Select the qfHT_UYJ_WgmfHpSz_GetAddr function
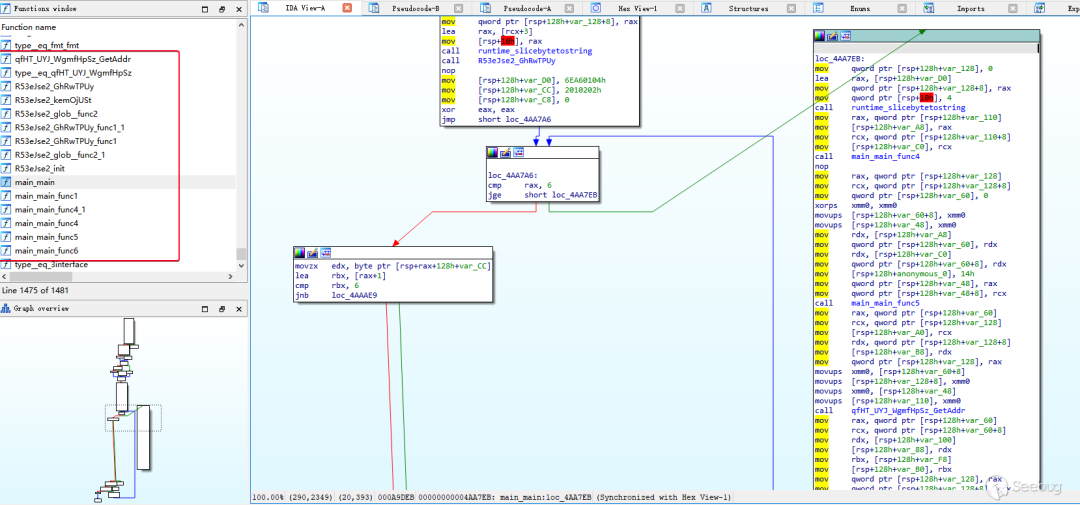This screenshot has width=1080, height=505. [72, 59]
